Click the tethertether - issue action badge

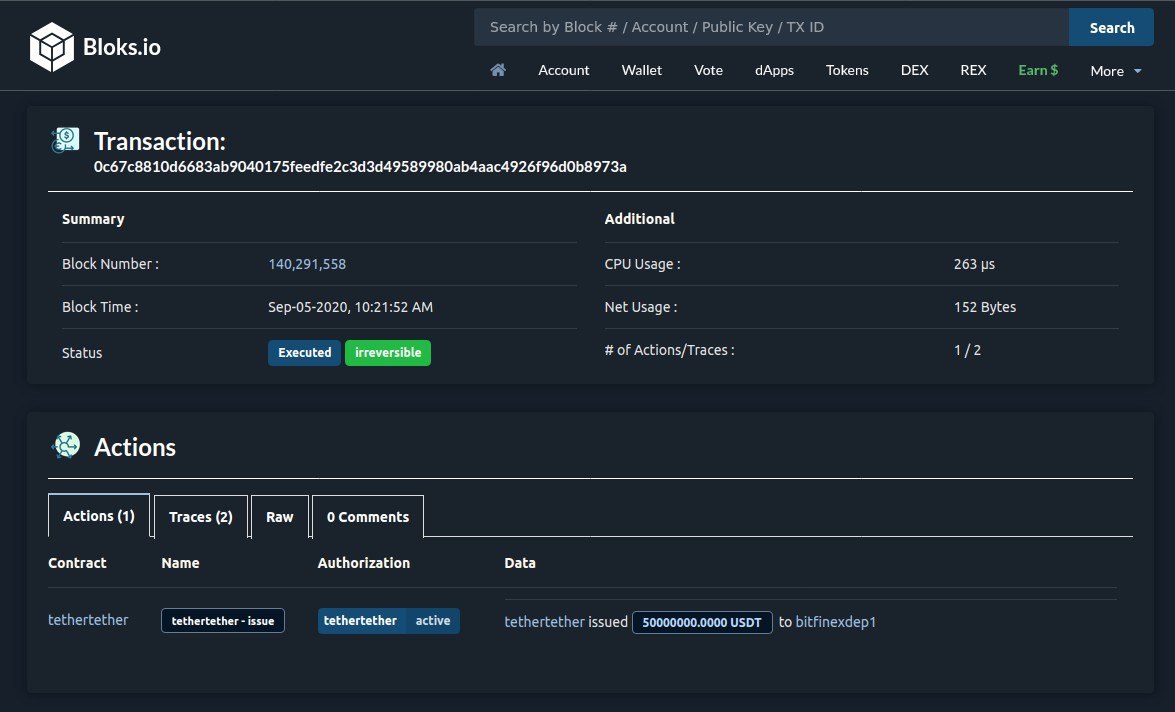pos(223,621)
